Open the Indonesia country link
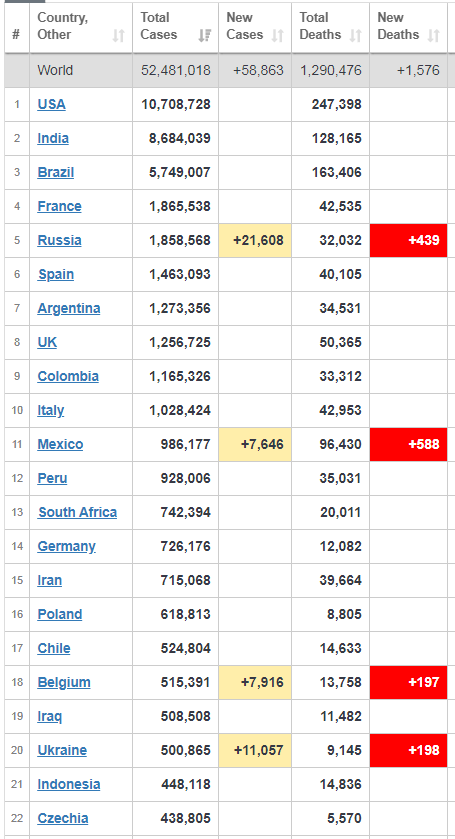 pos(69,784)
